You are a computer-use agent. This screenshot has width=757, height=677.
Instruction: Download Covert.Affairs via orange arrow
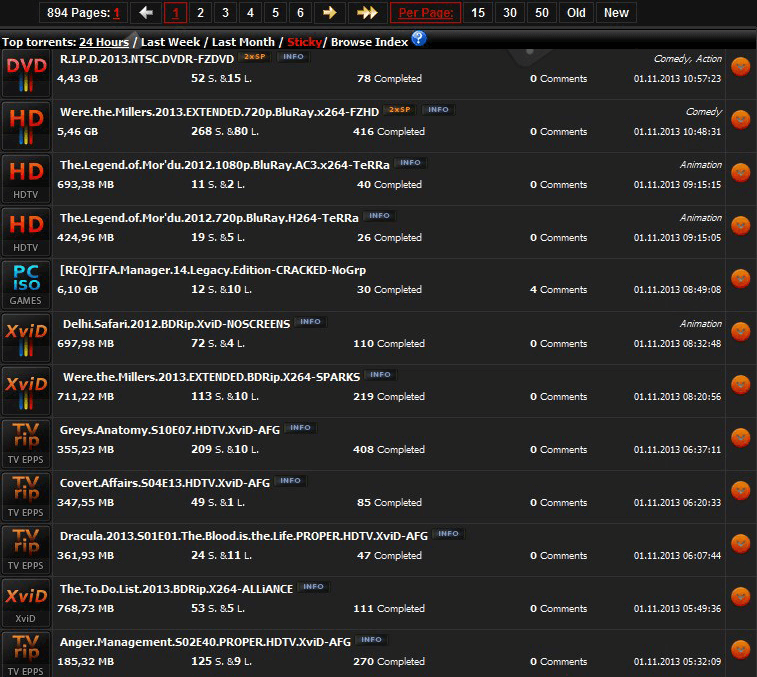[x=740, y=491]
